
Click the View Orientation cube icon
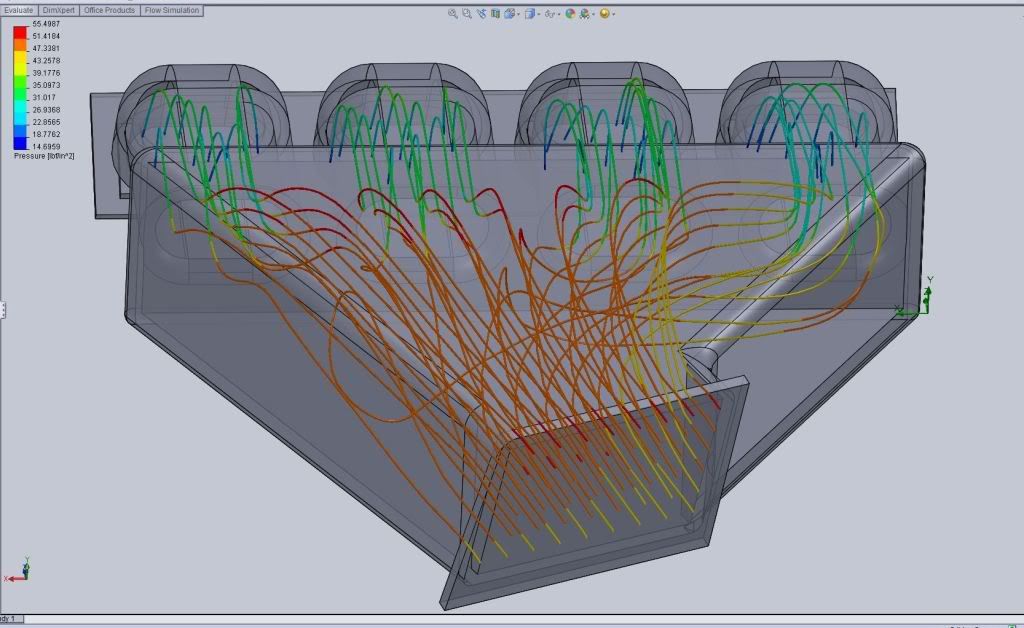(509, 14)
